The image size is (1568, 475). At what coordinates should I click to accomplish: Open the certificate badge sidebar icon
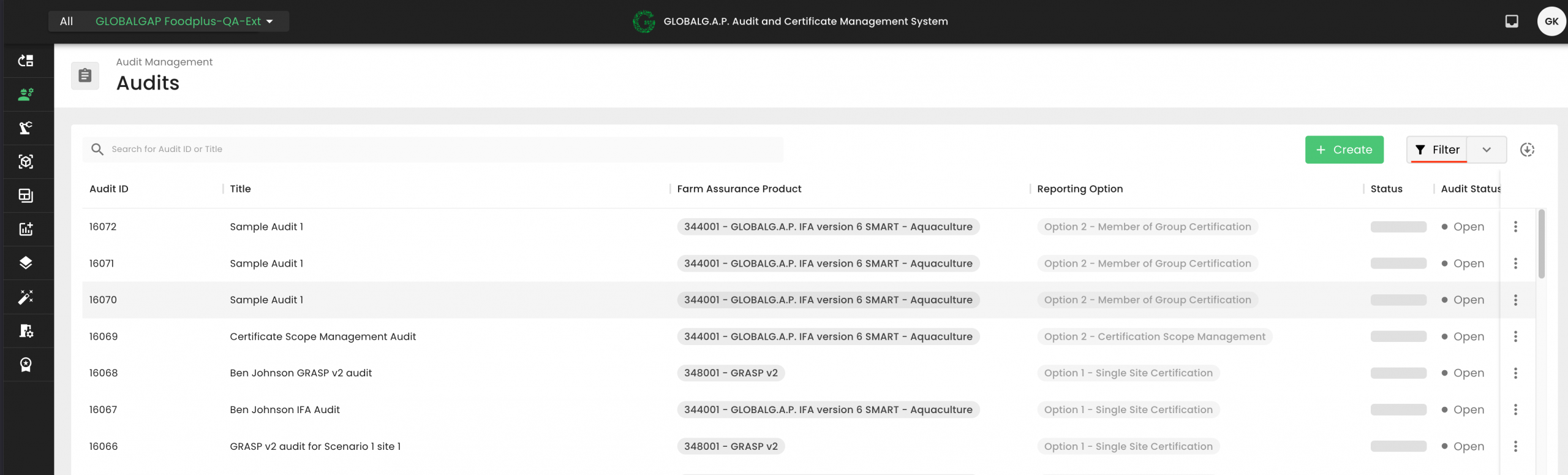pos(26,365)
